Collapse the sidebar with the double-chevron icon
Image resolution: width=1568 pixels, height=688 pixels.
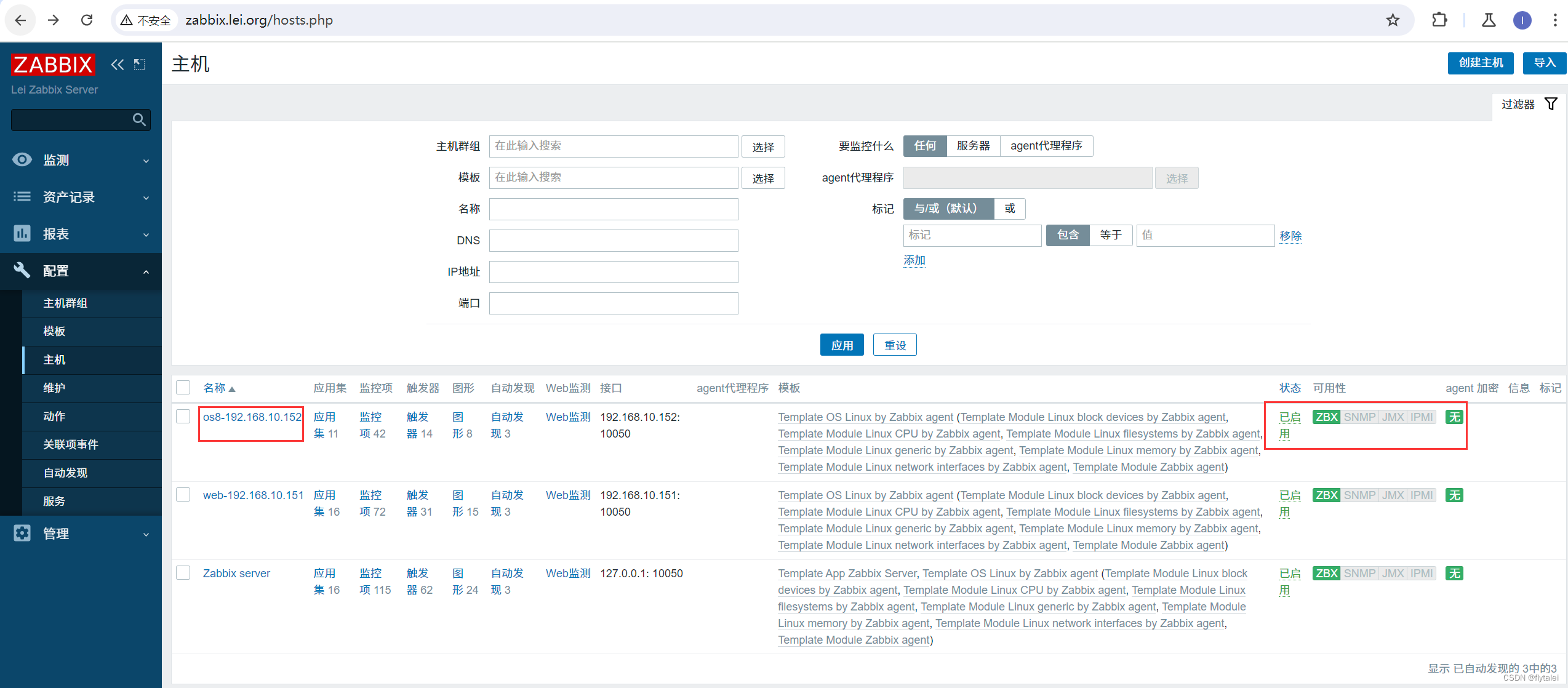[117, 65]
